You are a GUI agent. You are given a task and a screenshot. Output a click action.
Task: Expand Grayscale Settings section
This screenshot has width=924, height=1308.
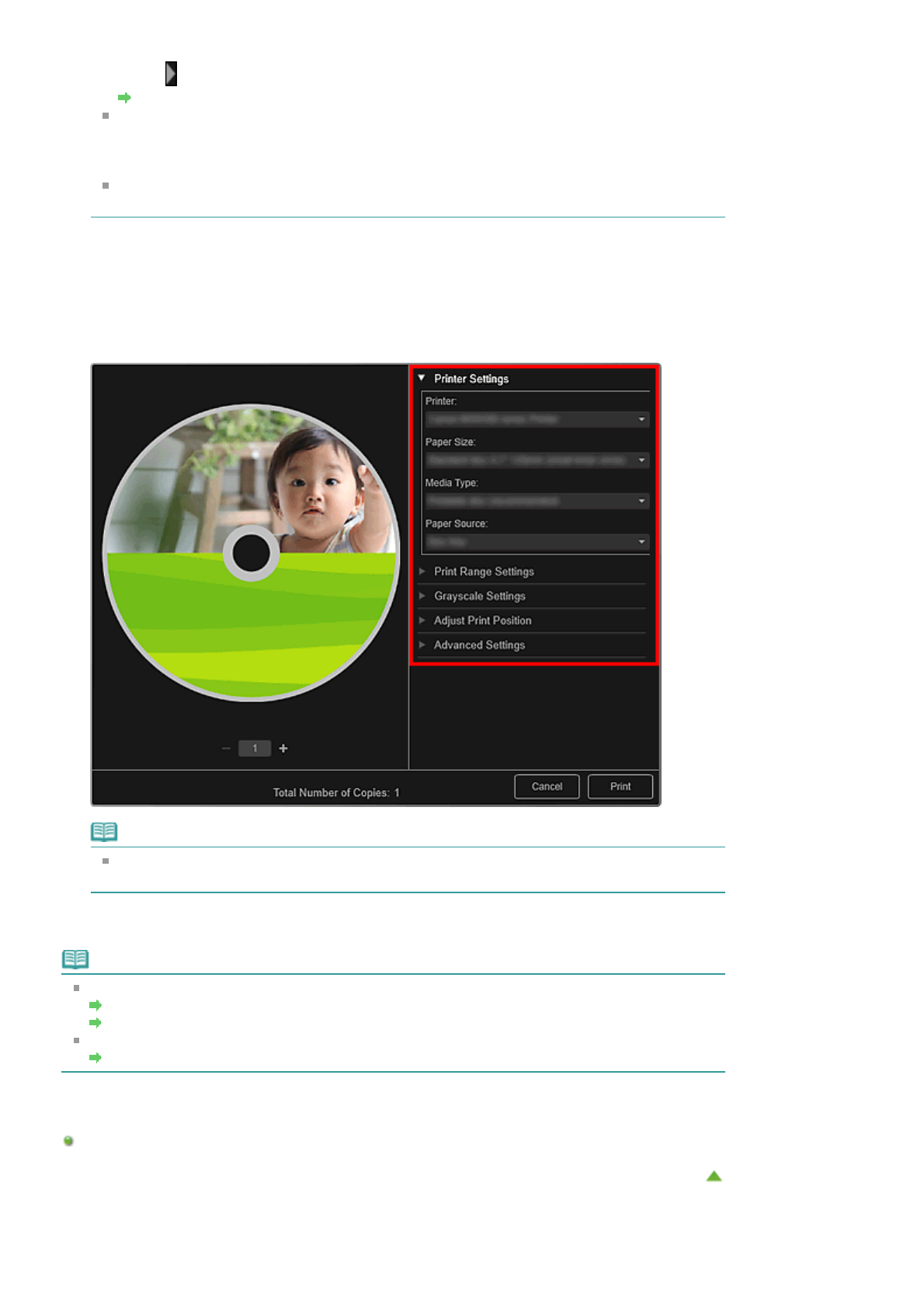click(479, 596)
